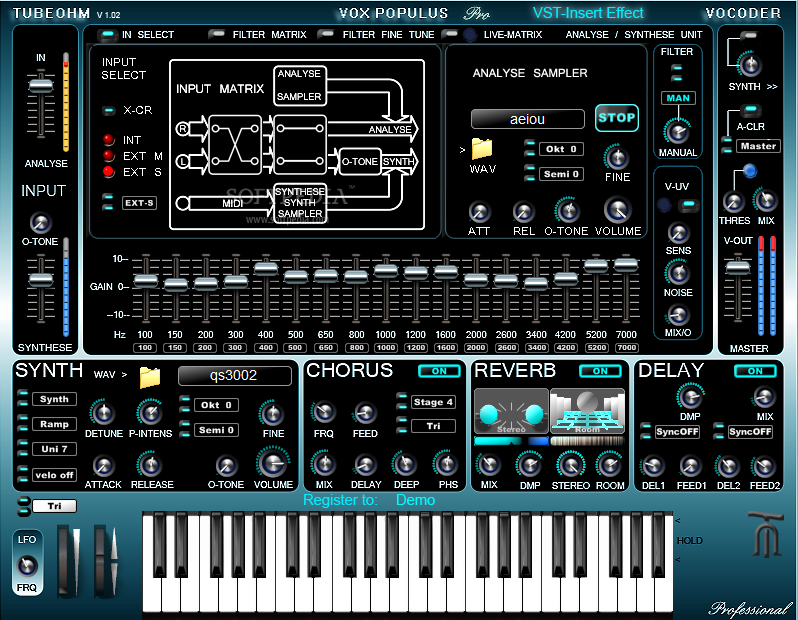Click the 1000 Hz band value box
Image resolution: width=798 pixels, height=620 pixels.
(x=385, y=348)
